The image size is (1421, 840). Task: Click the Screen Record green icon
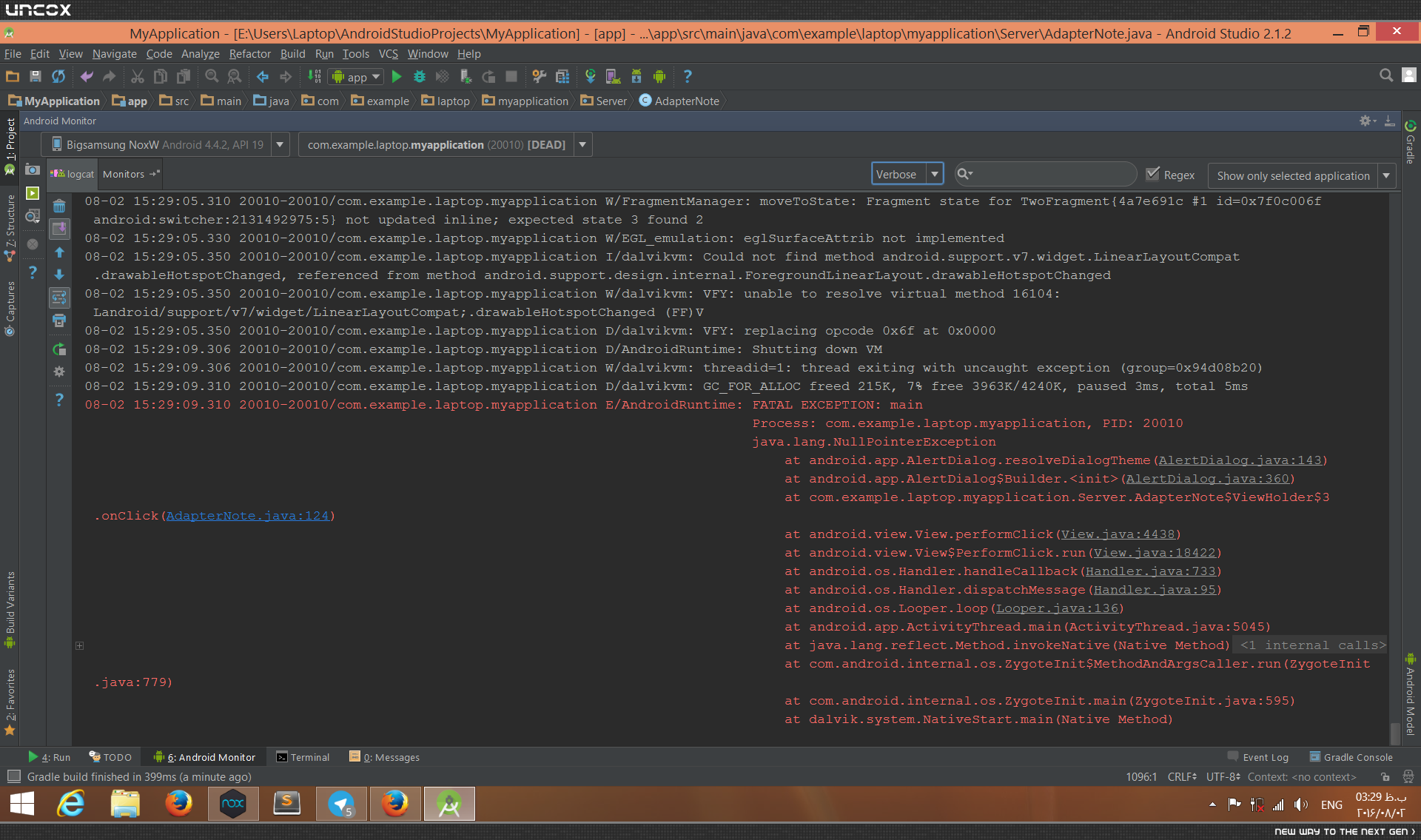pos(33,193)
